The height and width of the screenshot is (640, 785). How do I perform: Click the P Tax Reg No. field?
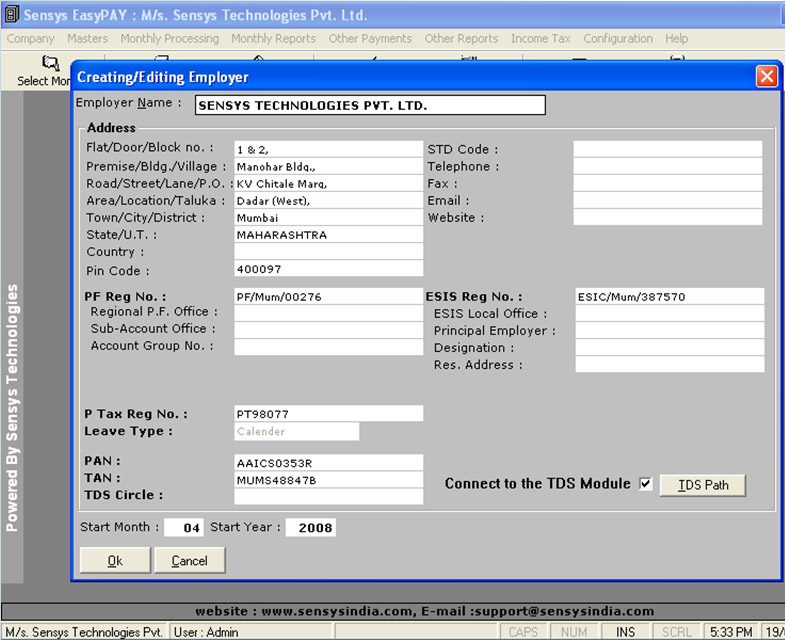pyautogui.click(x=328, y=414)
